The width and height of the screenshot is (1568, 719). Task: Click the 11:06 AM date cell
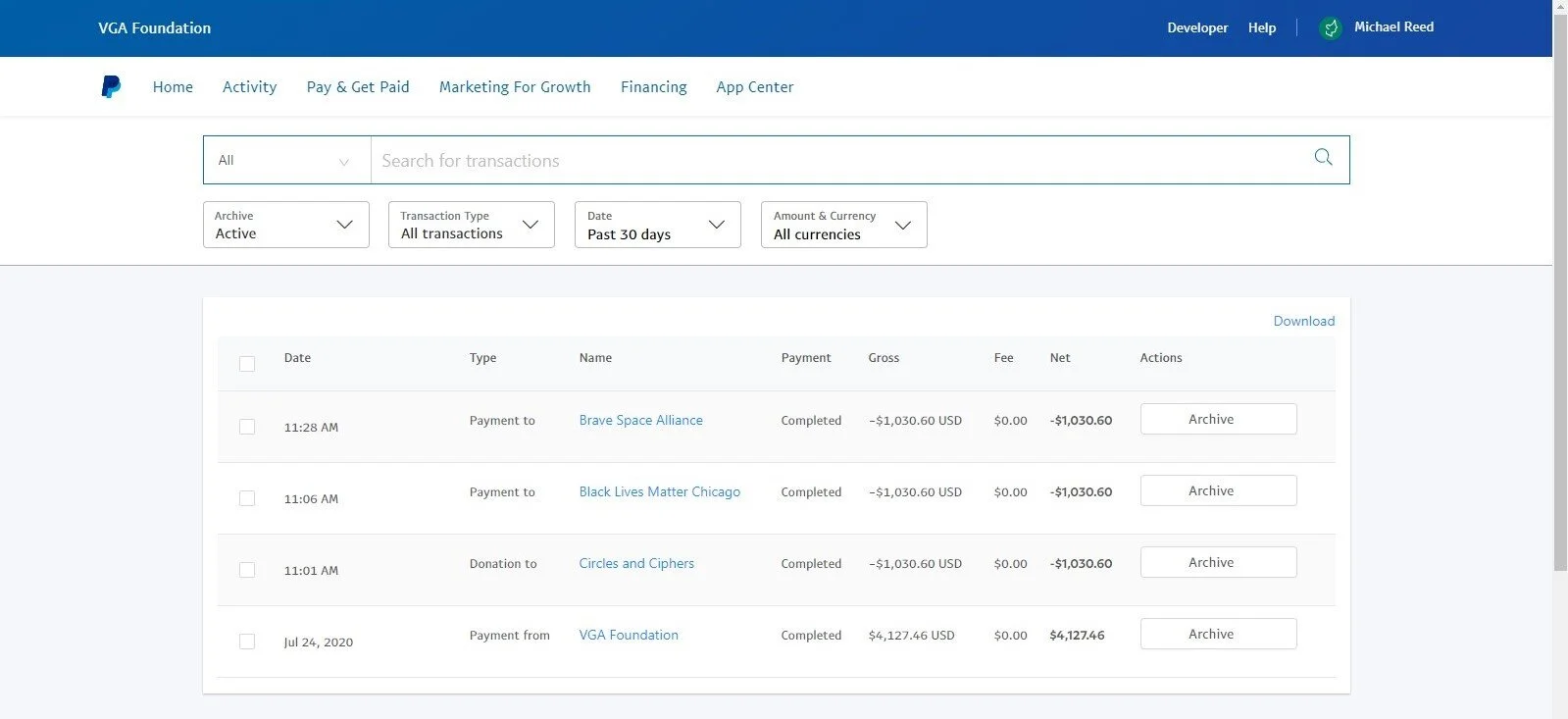click(x=311, y=499)
